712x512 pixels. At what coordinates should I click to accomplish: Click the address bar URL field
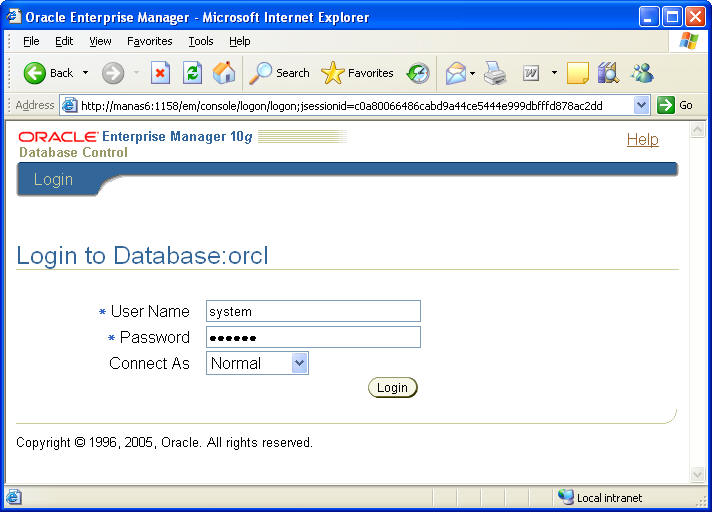tap(356, 106)
